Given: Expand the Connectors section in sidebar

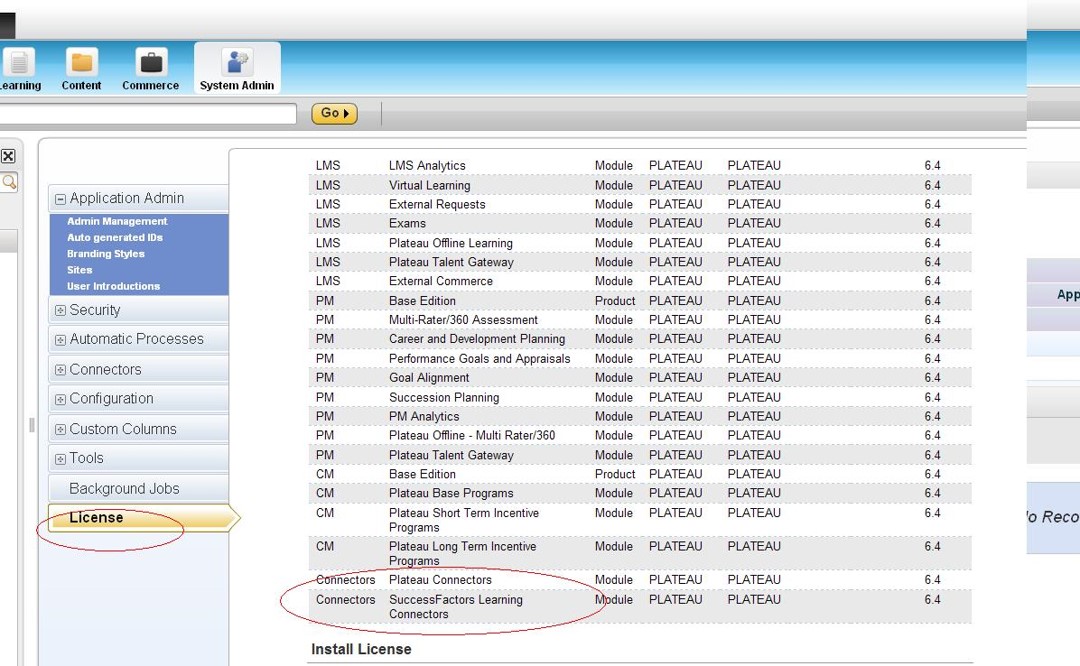Looking at the screenshot, I should [x=61, y=370].
